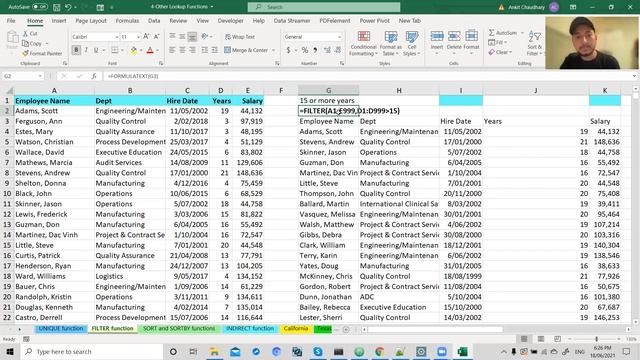Viewport: 640px width, 360px height.
Task: Open Cell Styles gallery
Action: [412, 43]
